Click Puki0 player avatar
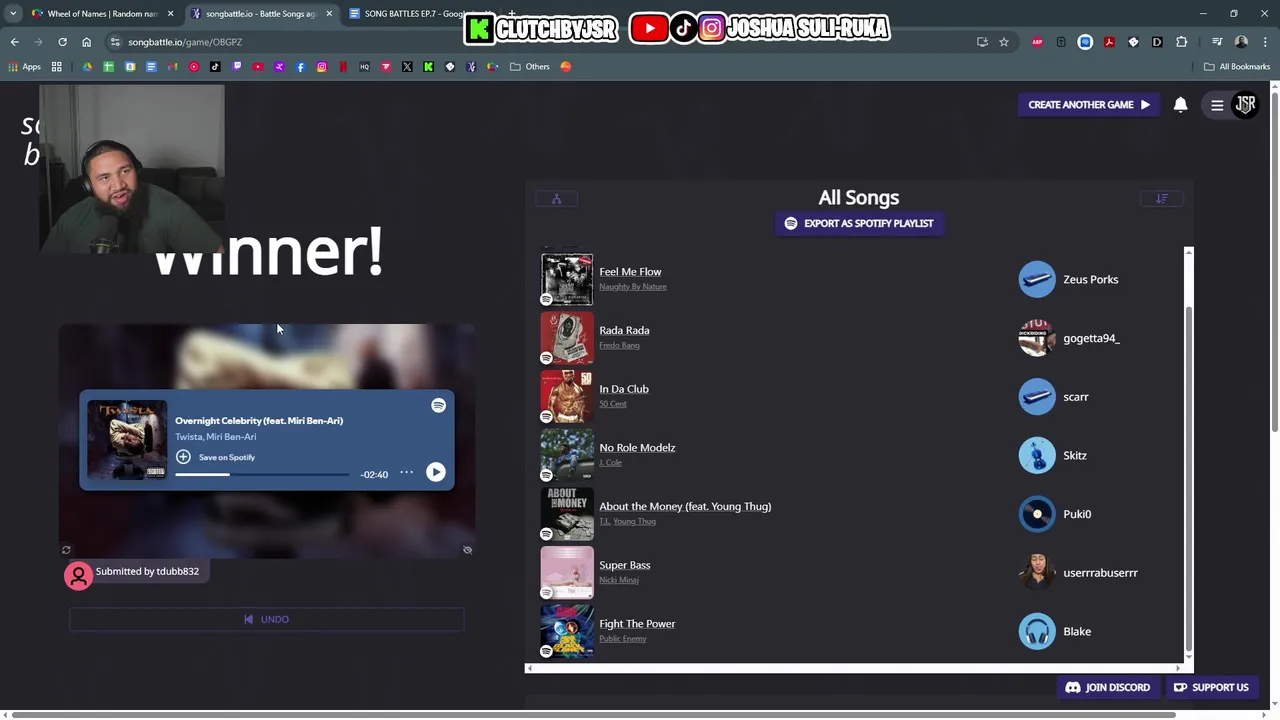The height and width of the screenshot is (720, 1280). point(1037,514)
